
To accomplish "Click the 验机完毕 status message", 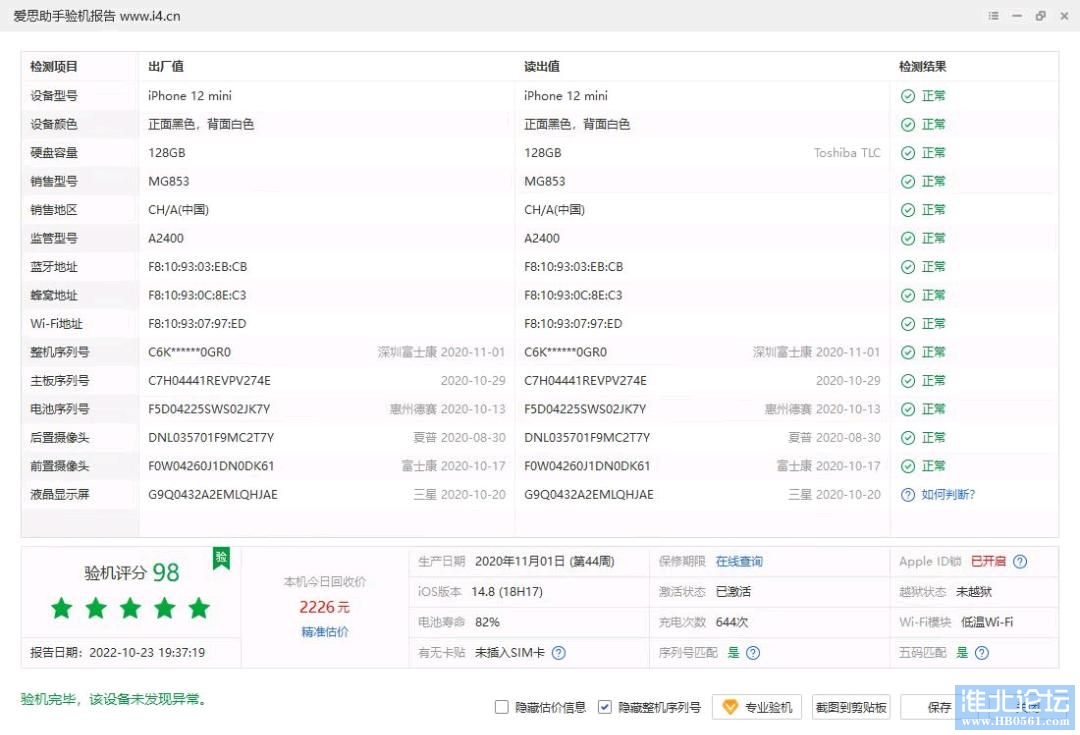I will click(x=114, y=699).
